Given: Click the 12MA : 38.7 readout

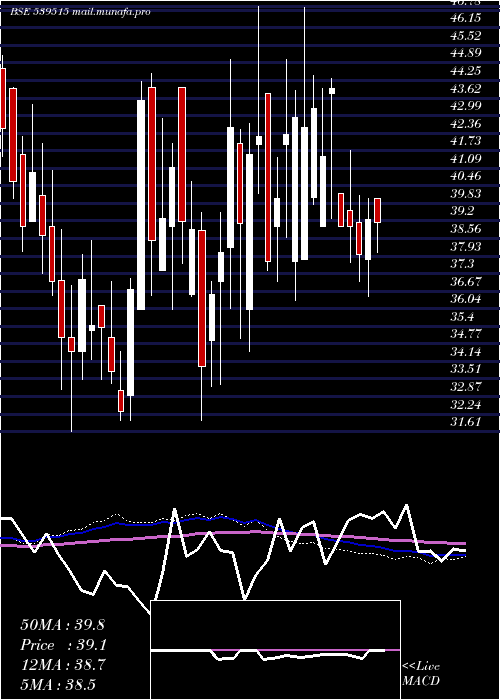Looking at the screenshot, I should (x=62, y=666).
